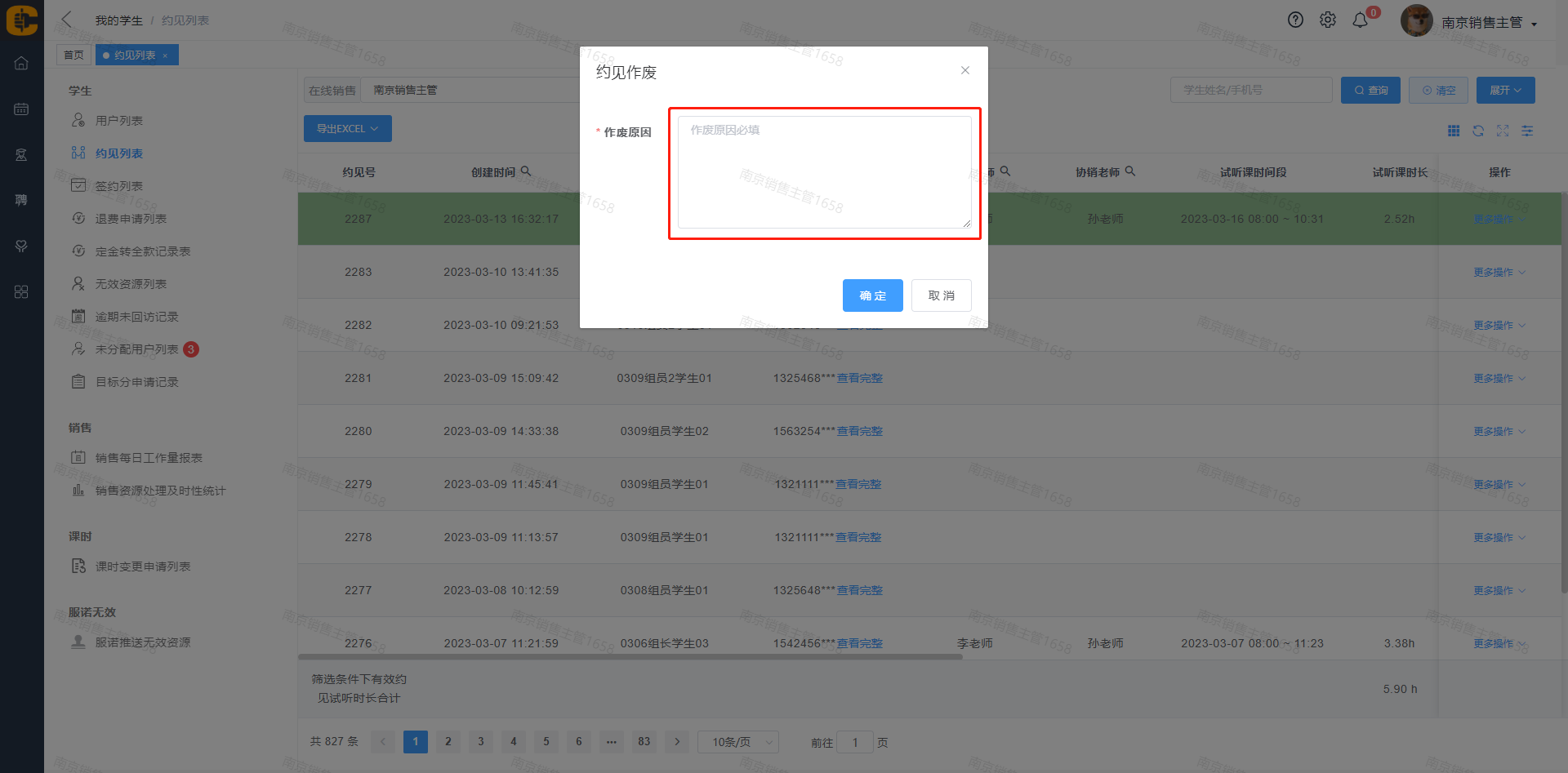Toggle fullscreen table view icon

pyautogui.click(x=1503, y=131)
